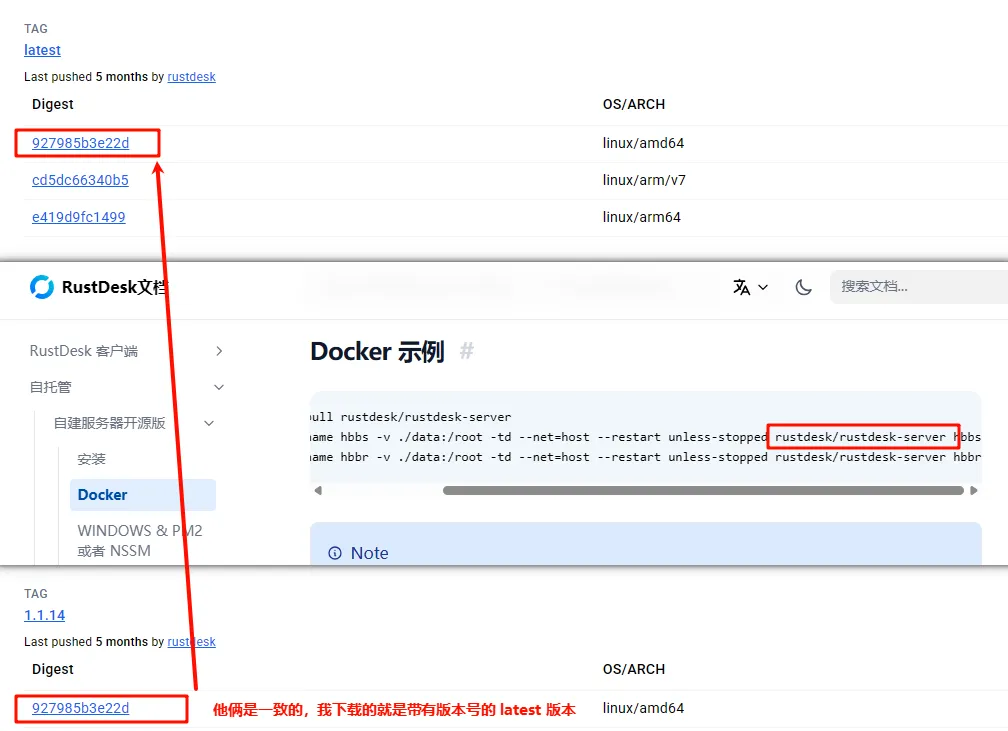Click the anchor icon beside Docker 示例 heading

[x=466, y=351]
